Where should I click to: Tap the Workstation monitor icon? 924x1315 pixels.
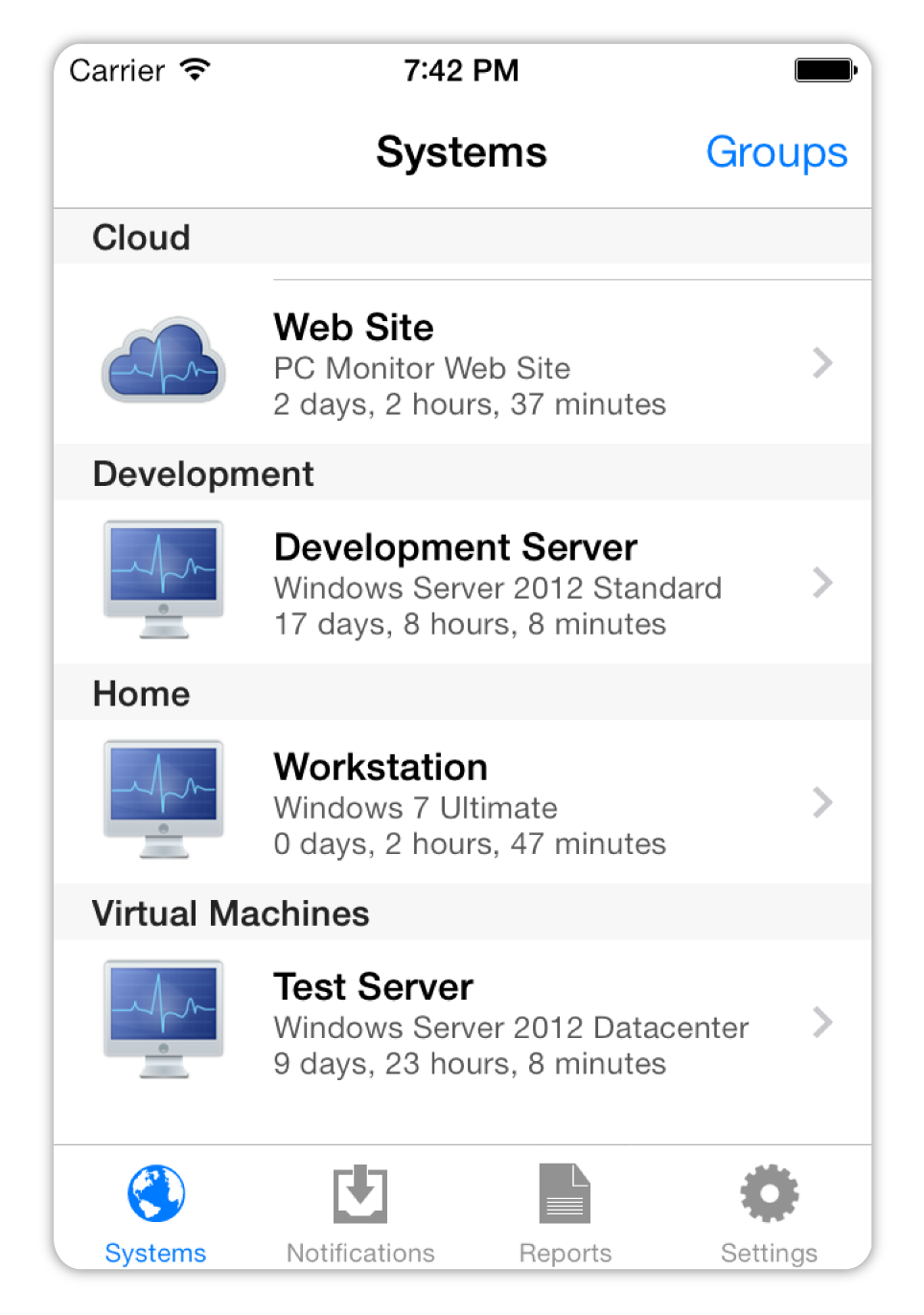point(164,799)
